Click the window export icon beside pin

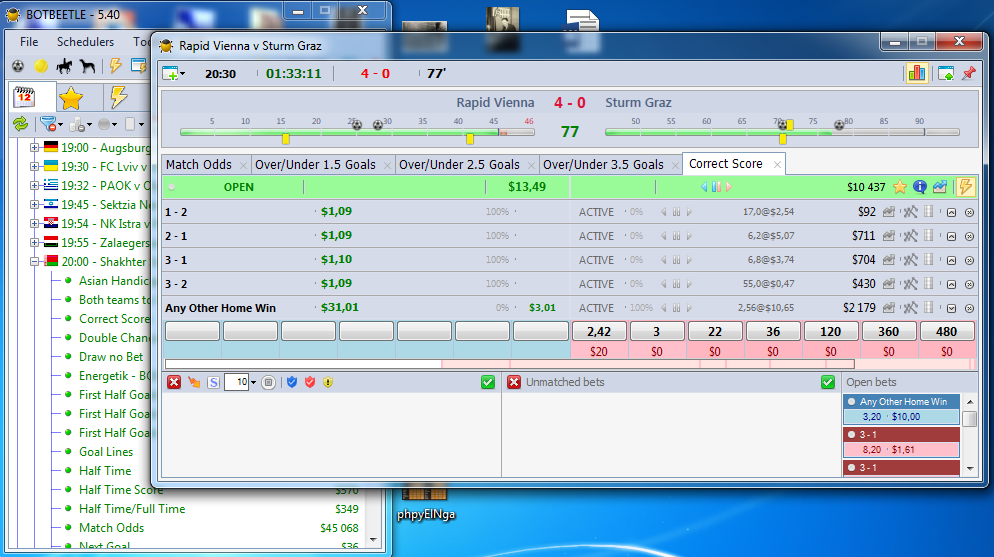[x=946, y=74]
